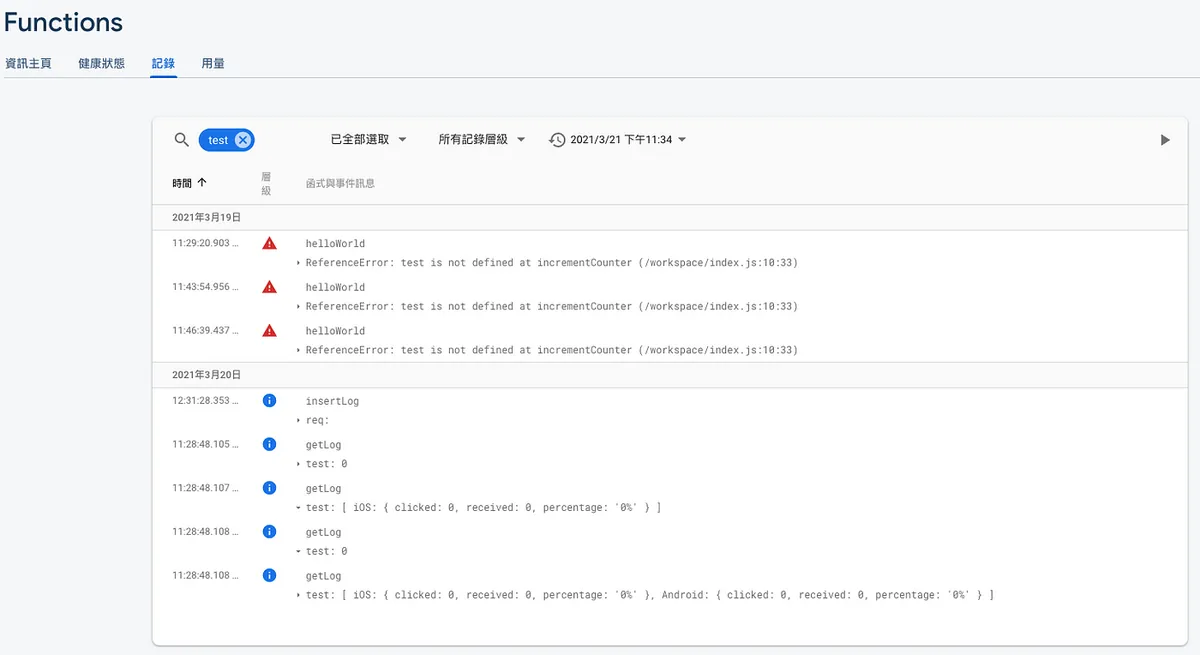Open the 用量 usage tab
Screen dimensions: 1200x655
click(213, 63)
